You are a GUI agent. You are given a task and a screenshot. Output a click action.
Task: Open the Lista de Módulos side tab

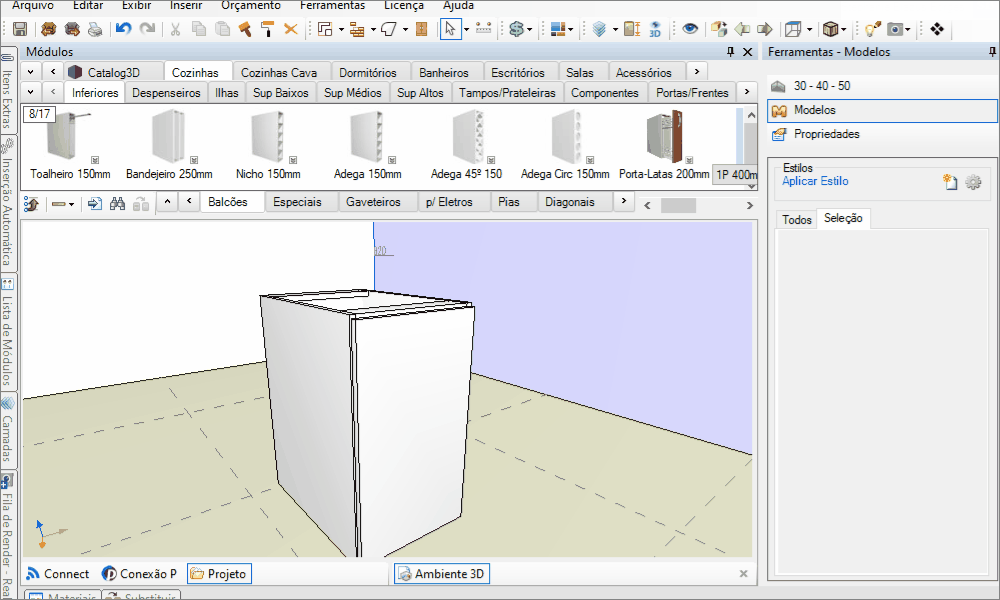pos(8,333)
